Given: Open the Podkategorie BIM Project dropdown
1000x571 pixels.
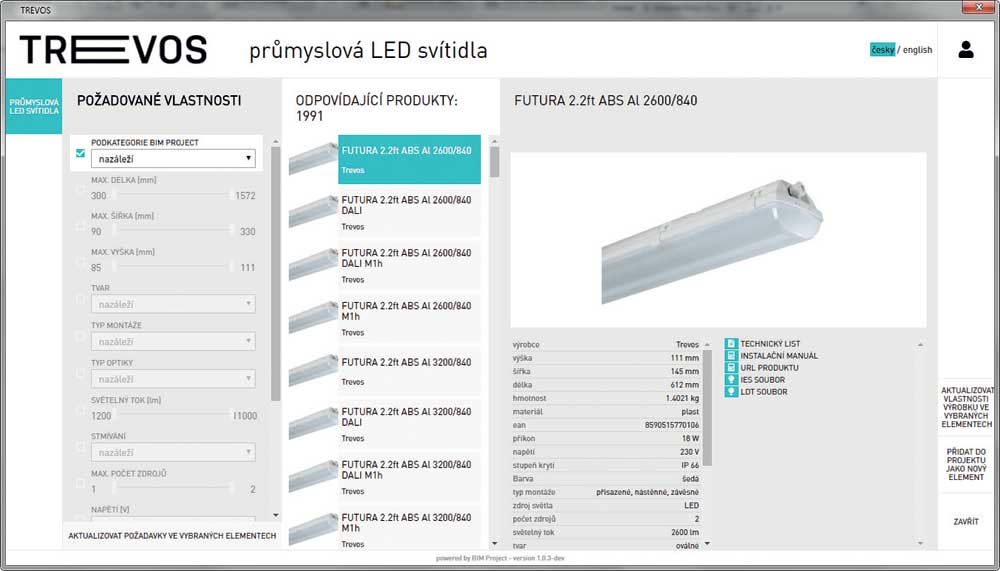Looking at the screenshot, I should pyautogui.click(x=173, y=159).
